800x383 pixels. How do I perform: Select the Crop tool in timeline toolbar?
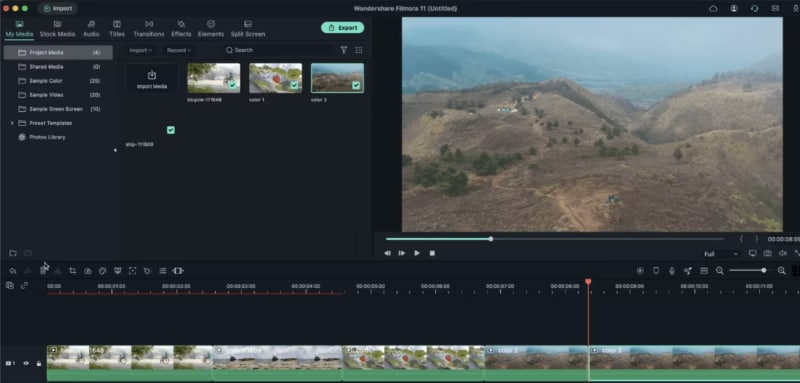(72, 271)
